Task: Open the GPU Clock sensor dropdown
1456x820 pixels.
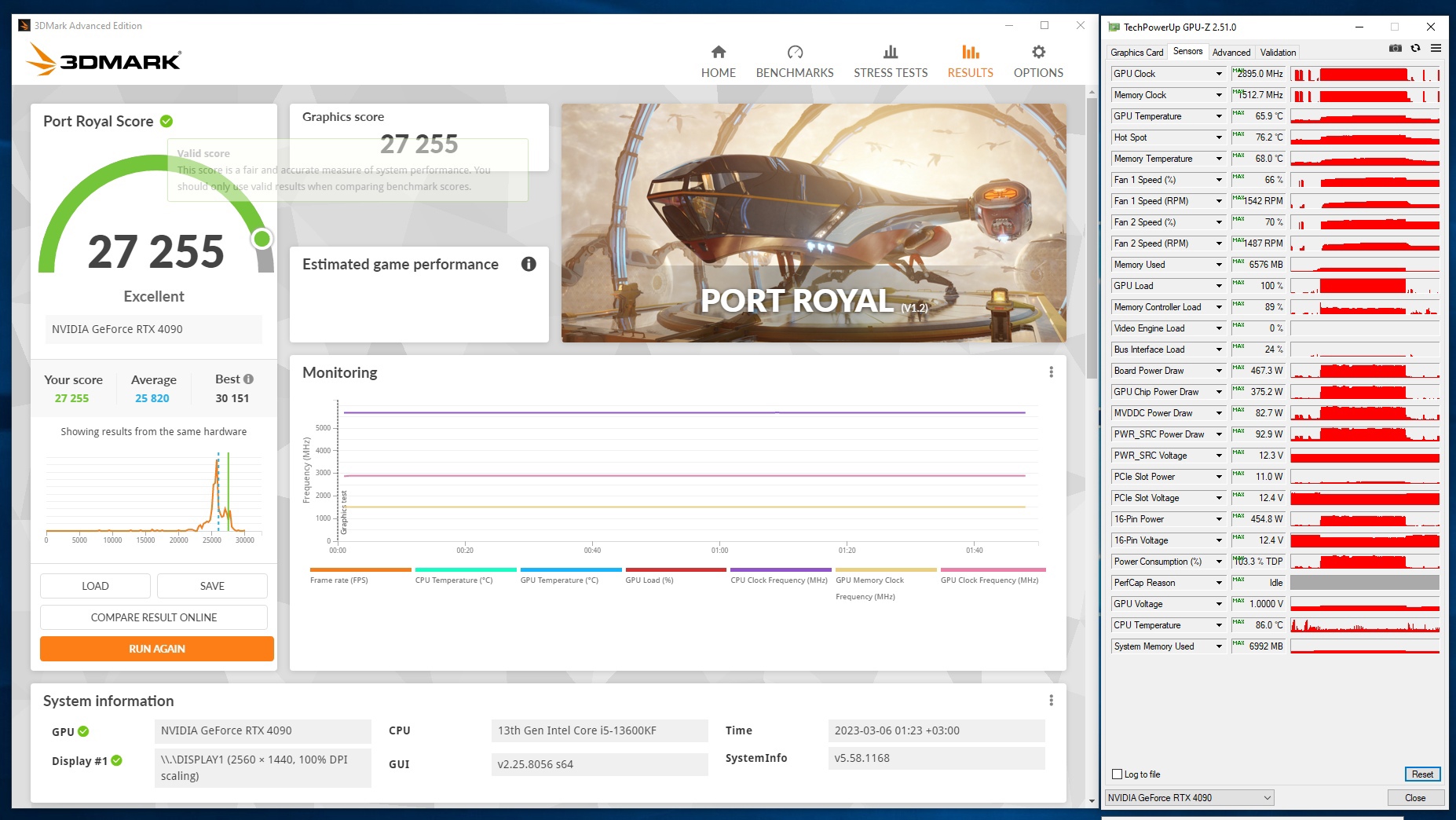Action: (x=1219, y=74)
